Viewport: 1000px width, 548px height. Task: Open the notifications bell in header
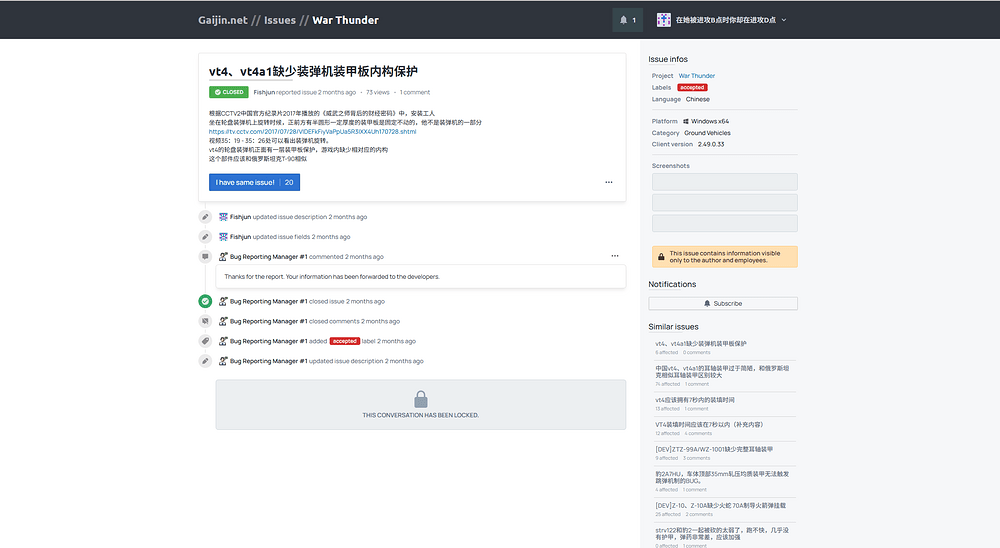click(x=627, y=20)
